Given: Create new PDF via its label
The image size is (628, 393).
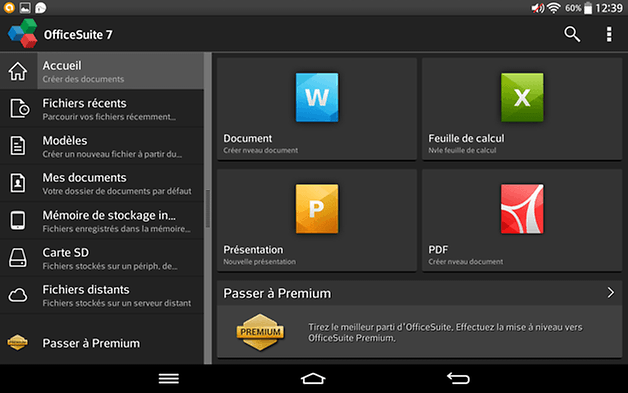Looking at the screenshot, I should (438, 250).
